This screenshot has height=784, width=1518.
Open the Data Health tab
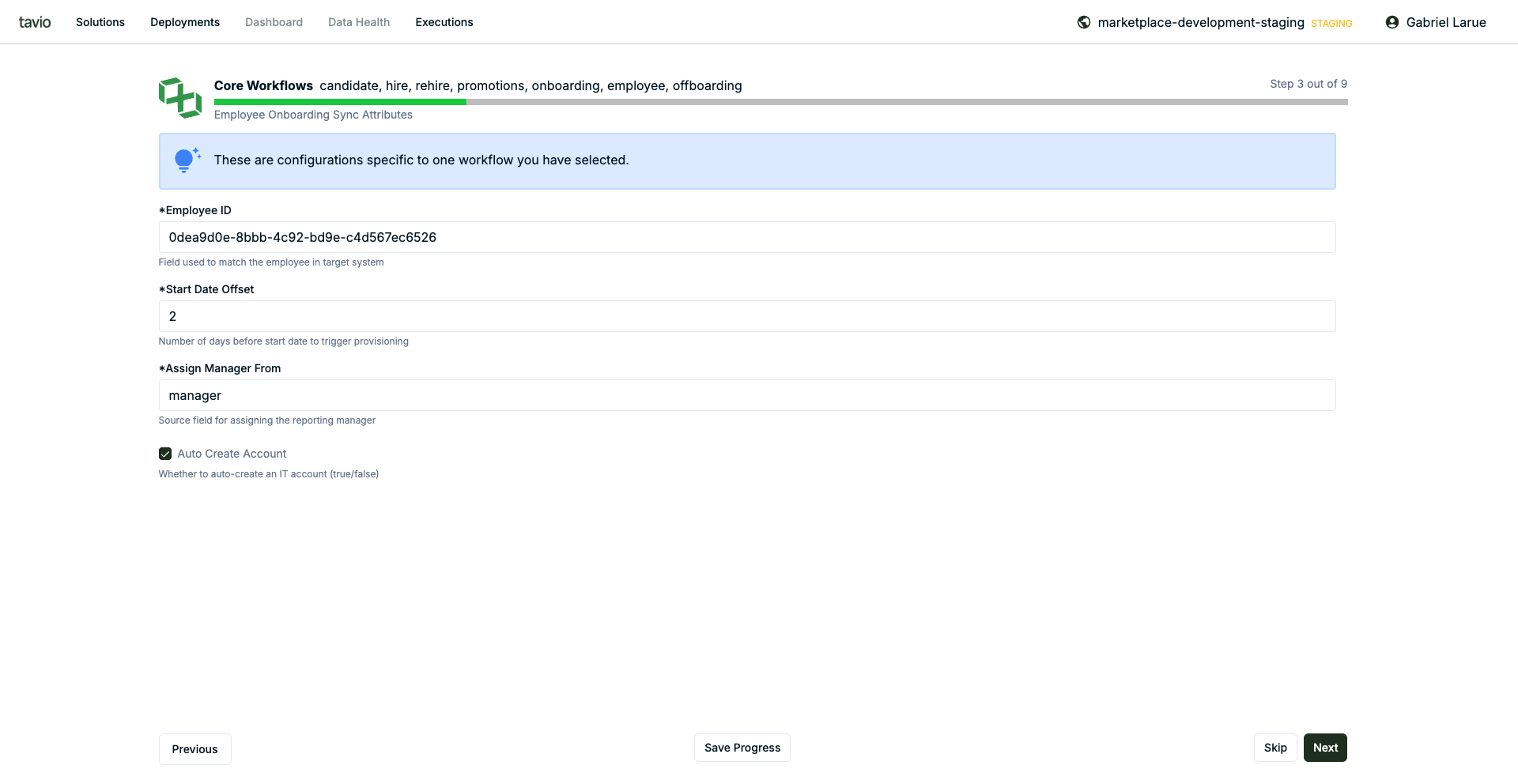coord(359,22)
